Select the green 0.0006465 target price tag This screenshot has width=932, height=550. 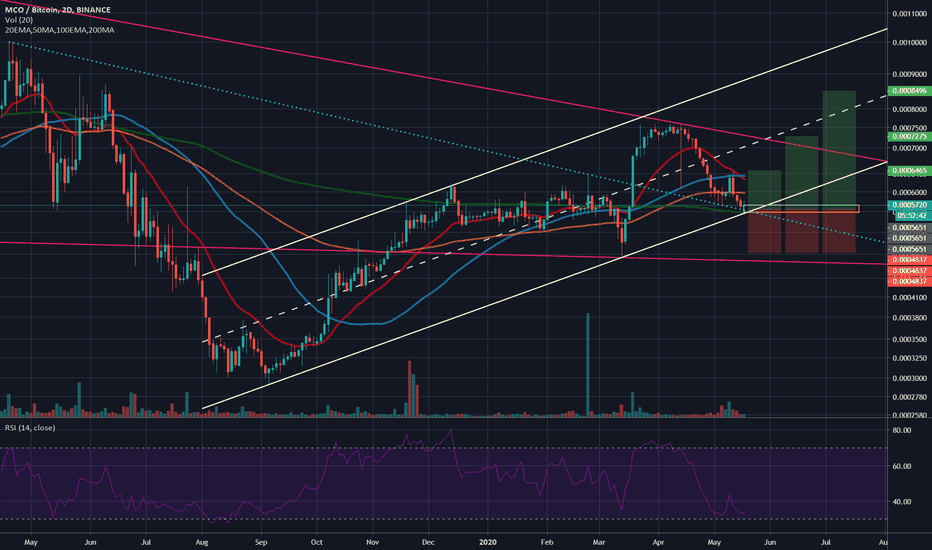coord(909,171)
